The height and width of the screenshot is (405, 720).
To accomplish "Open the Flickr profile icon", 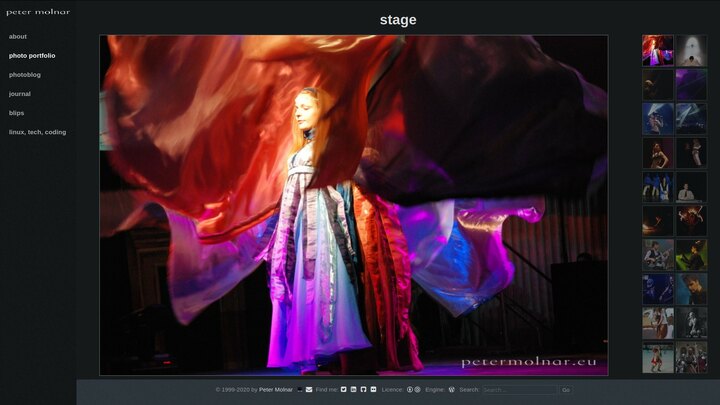I will (x=373, y=389).
